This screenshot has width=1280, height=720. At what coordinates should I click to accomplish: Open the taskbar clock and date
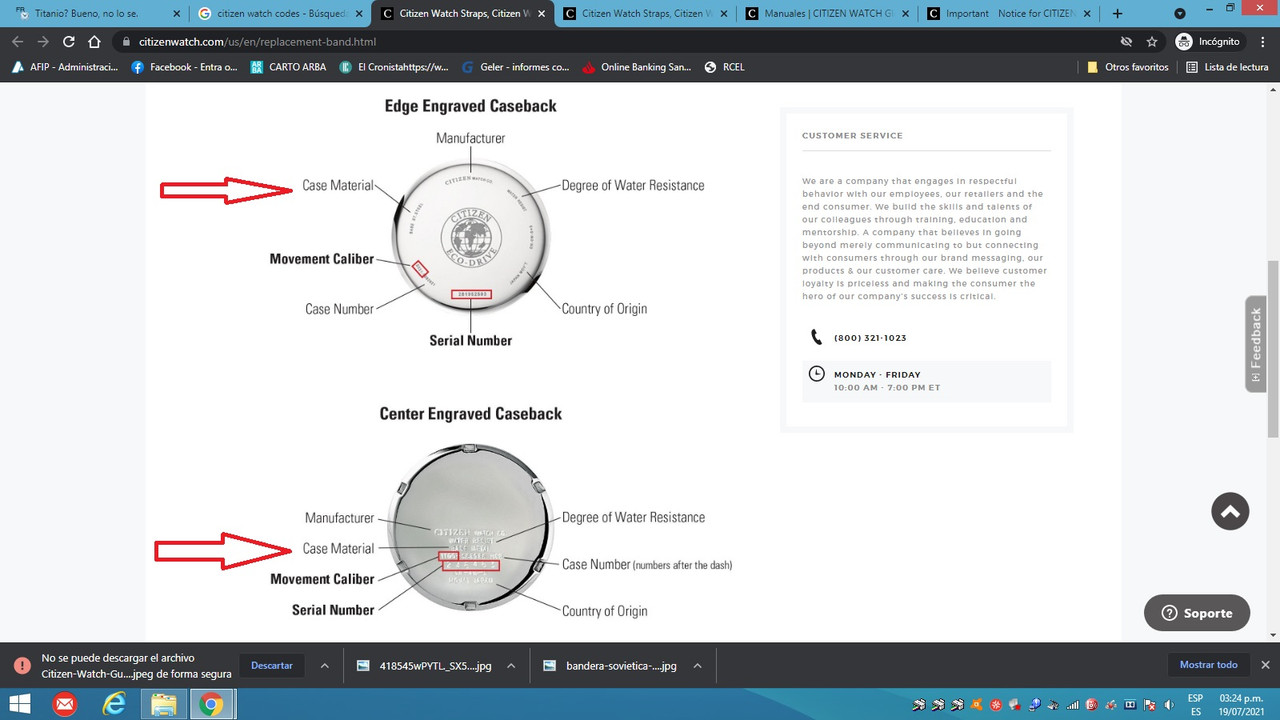[1239, 704]
